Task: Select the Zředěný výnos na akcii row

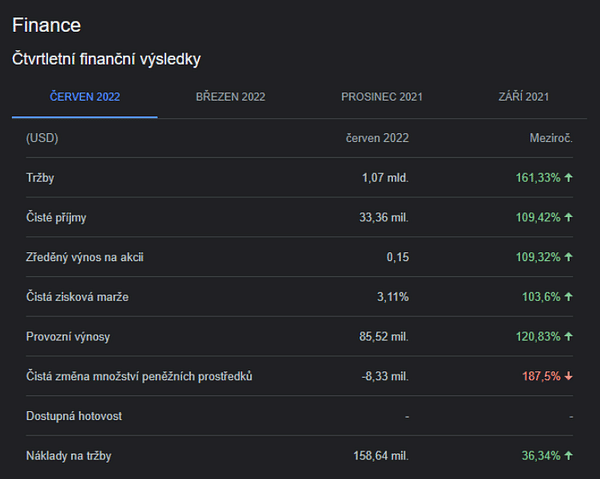Action: point(299,257)
